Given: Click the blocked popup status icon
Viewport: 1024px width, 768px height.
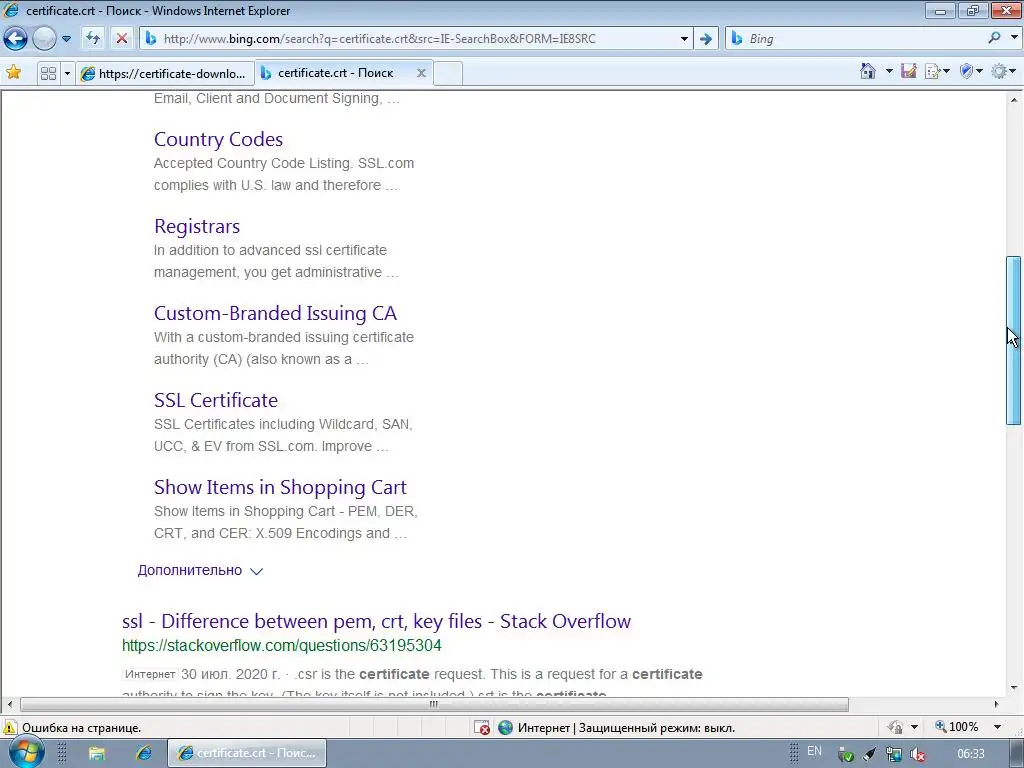Looking at the screenshot, I should pos(482,728).
